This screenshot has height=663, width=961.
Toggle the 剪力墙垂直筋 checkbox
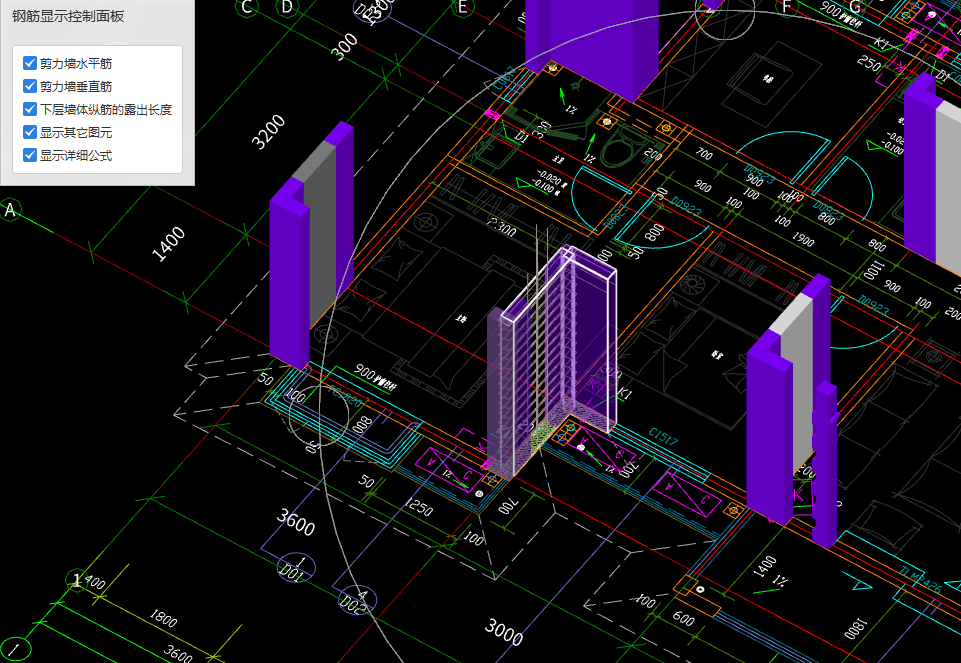pyautogui.click(x=29, y=86)
